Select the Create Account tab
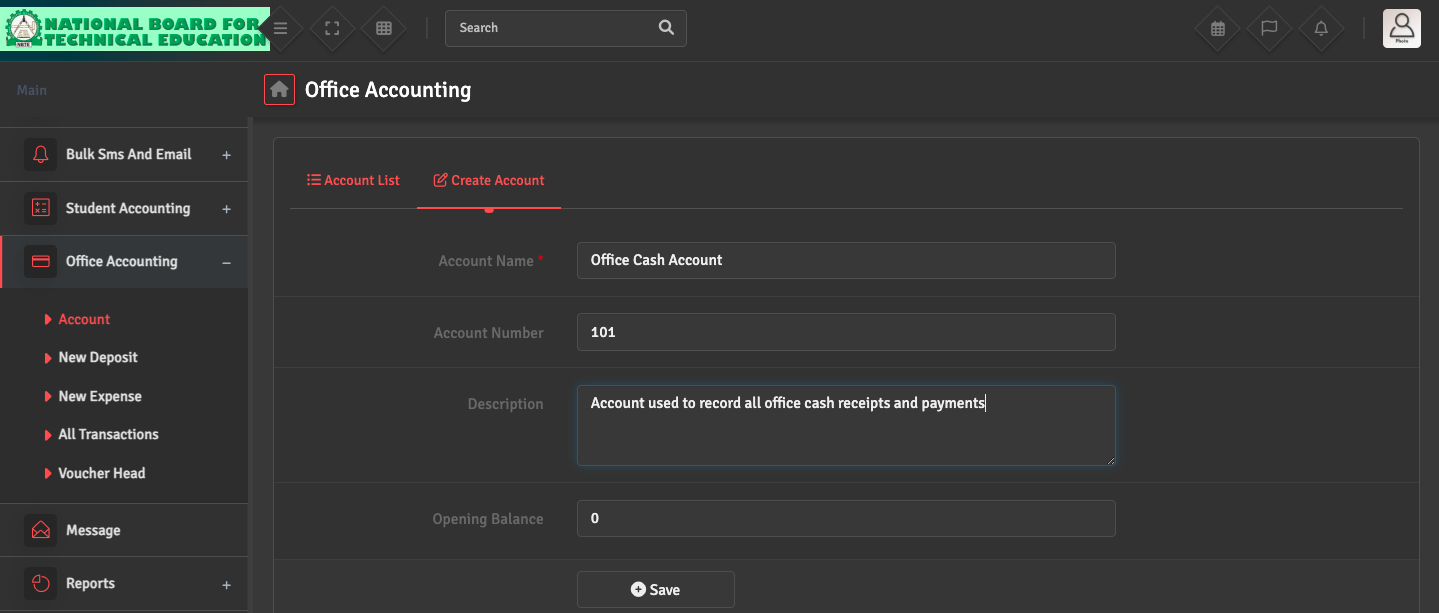This screenshot has height=613, width=1439. click(x=489, y=181)
